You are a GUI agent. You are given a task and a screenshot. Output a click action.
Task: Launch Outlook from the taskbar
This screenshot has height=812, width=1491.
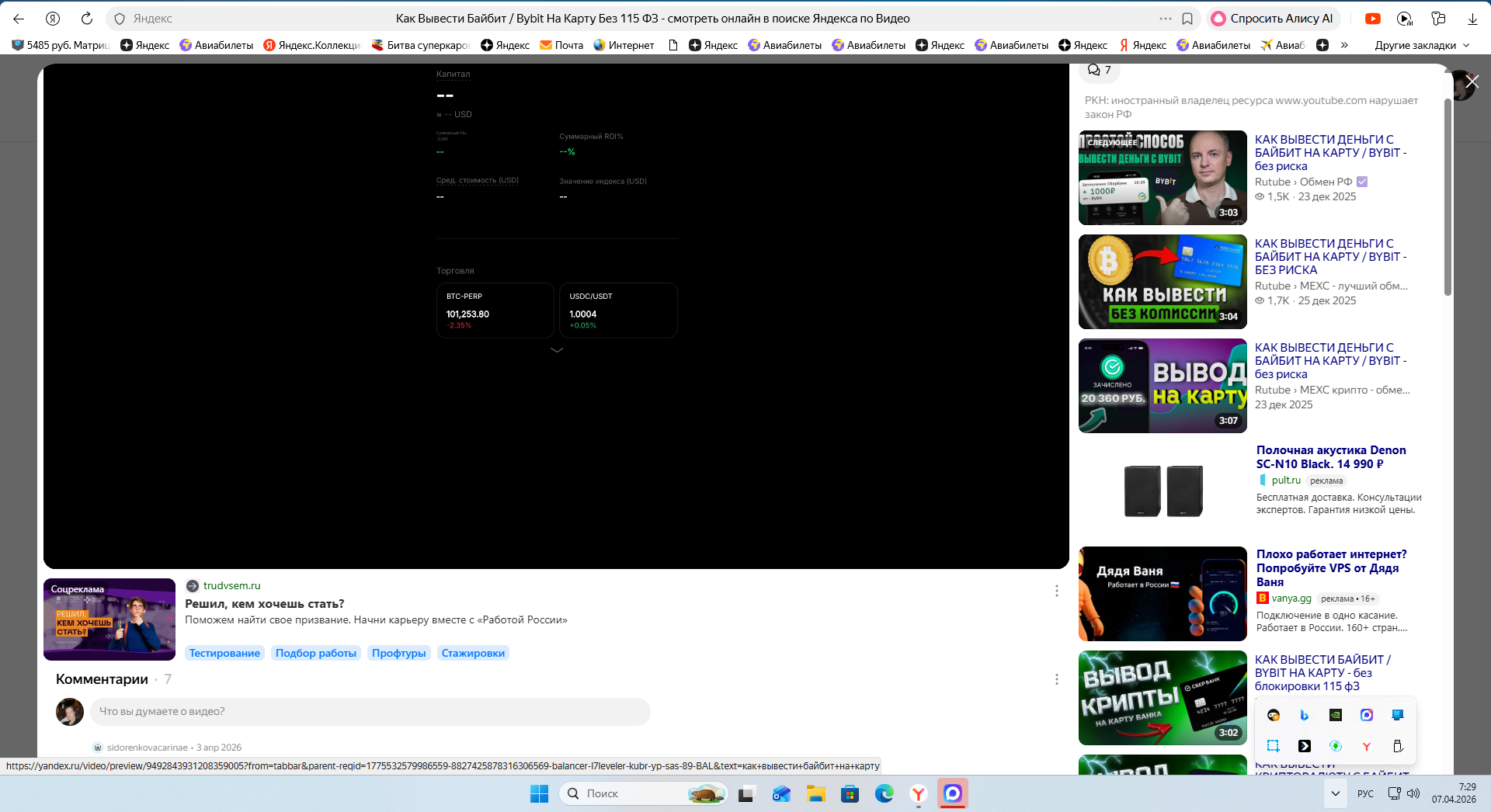tap(781, 793)
